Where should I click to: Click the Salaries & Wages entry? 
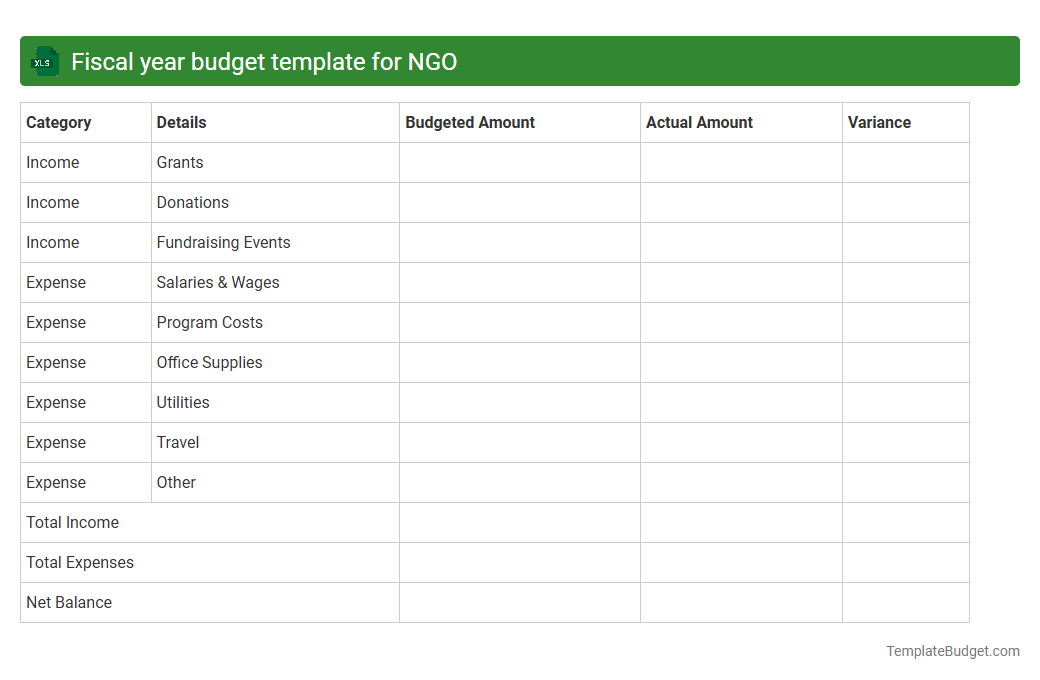pos(218,282)
